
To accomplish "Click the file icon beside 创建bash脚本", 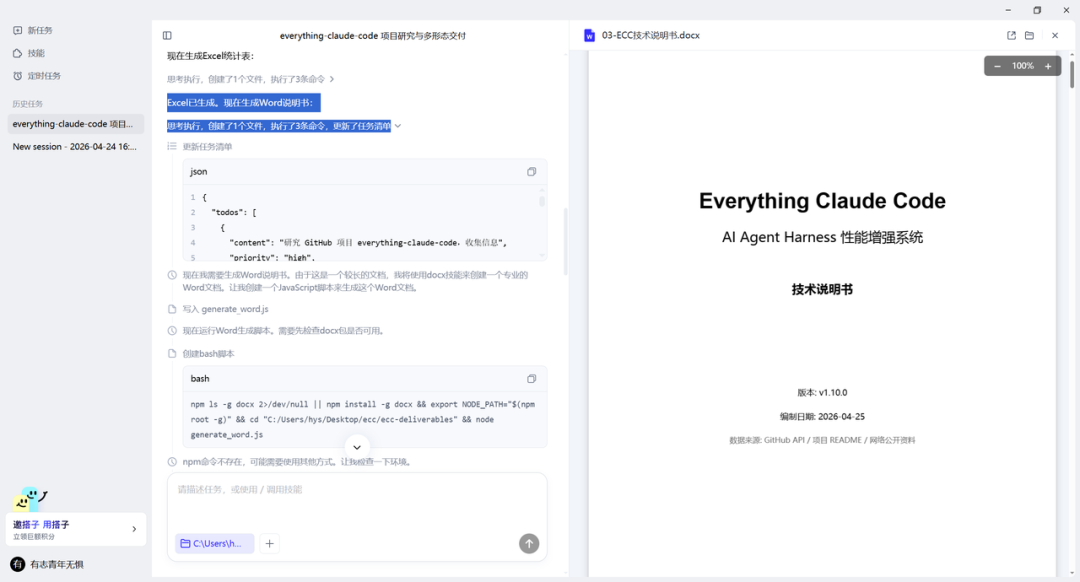I will coord(172,354).
